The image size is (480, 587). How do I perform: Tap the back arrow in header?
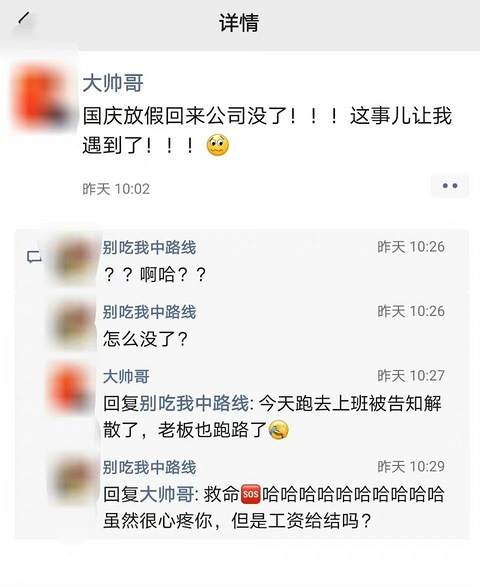pyautogui.click(x=24, y=18)
